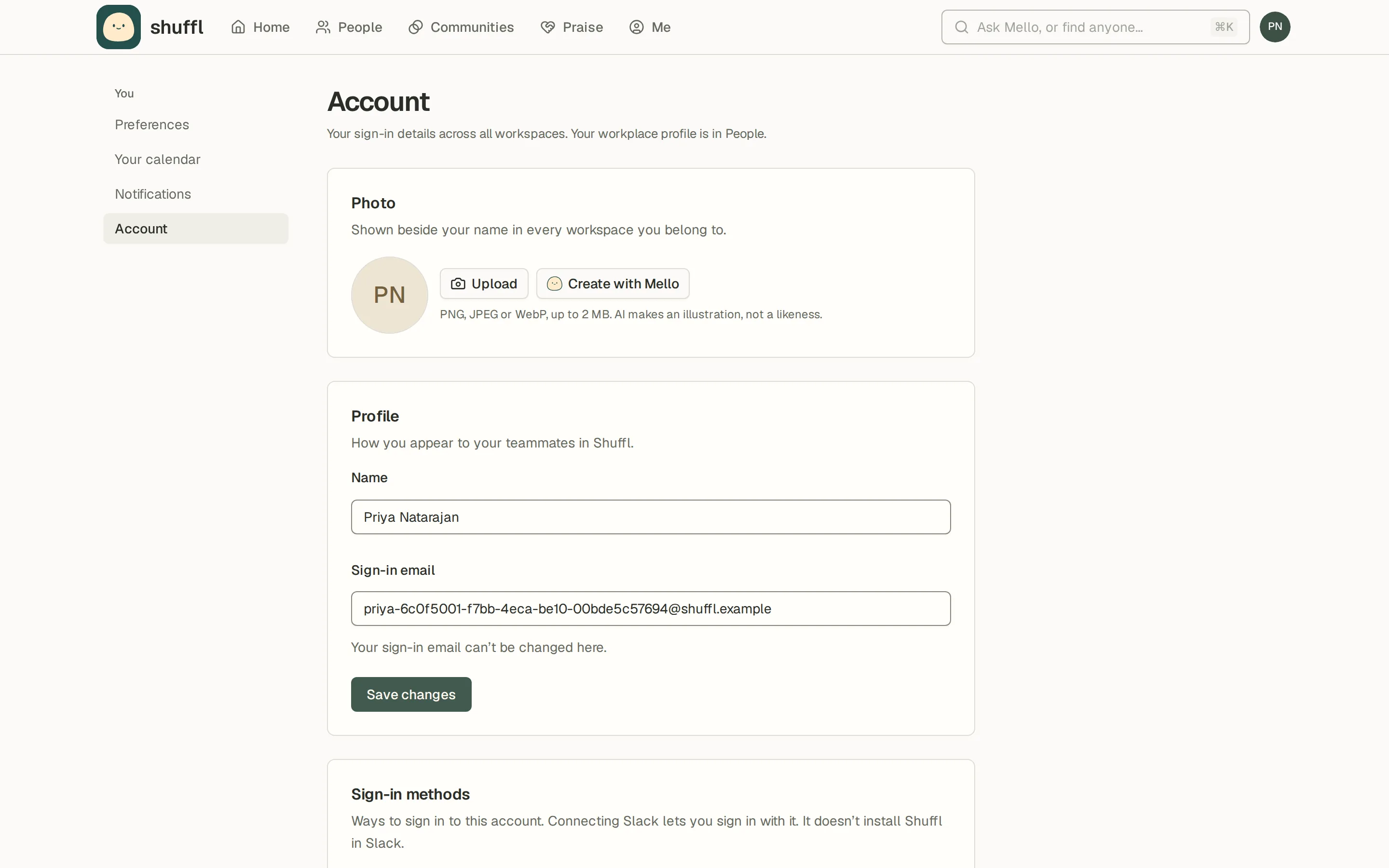
Task: Focus the Name input field
Action: pos(650,516)
